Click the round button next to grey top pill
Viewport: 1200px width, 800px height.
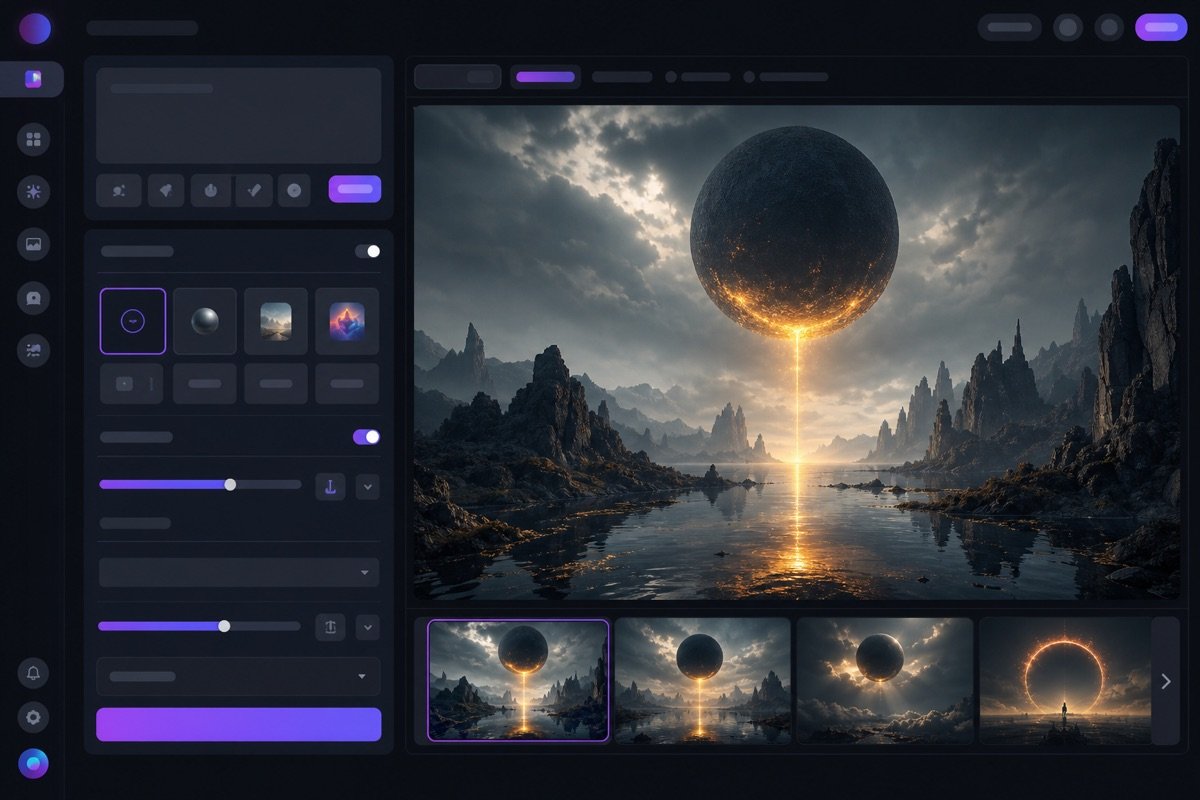(1068, 27)
